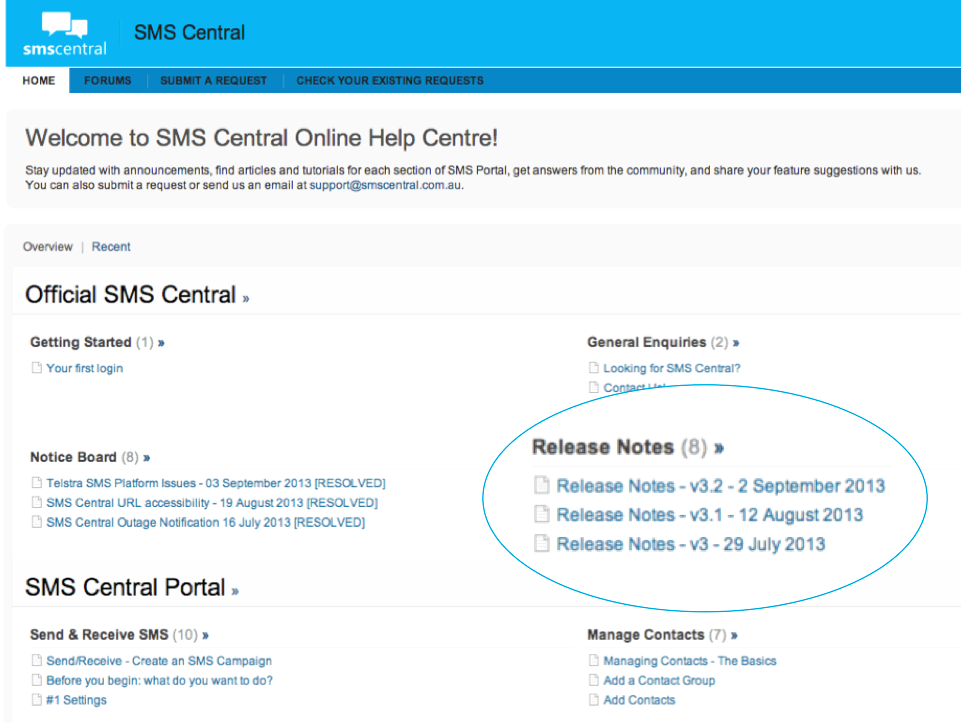Screen dimensions: 961x723
Task: Open Looking for SMS Central? article
Action: (672, 368)
